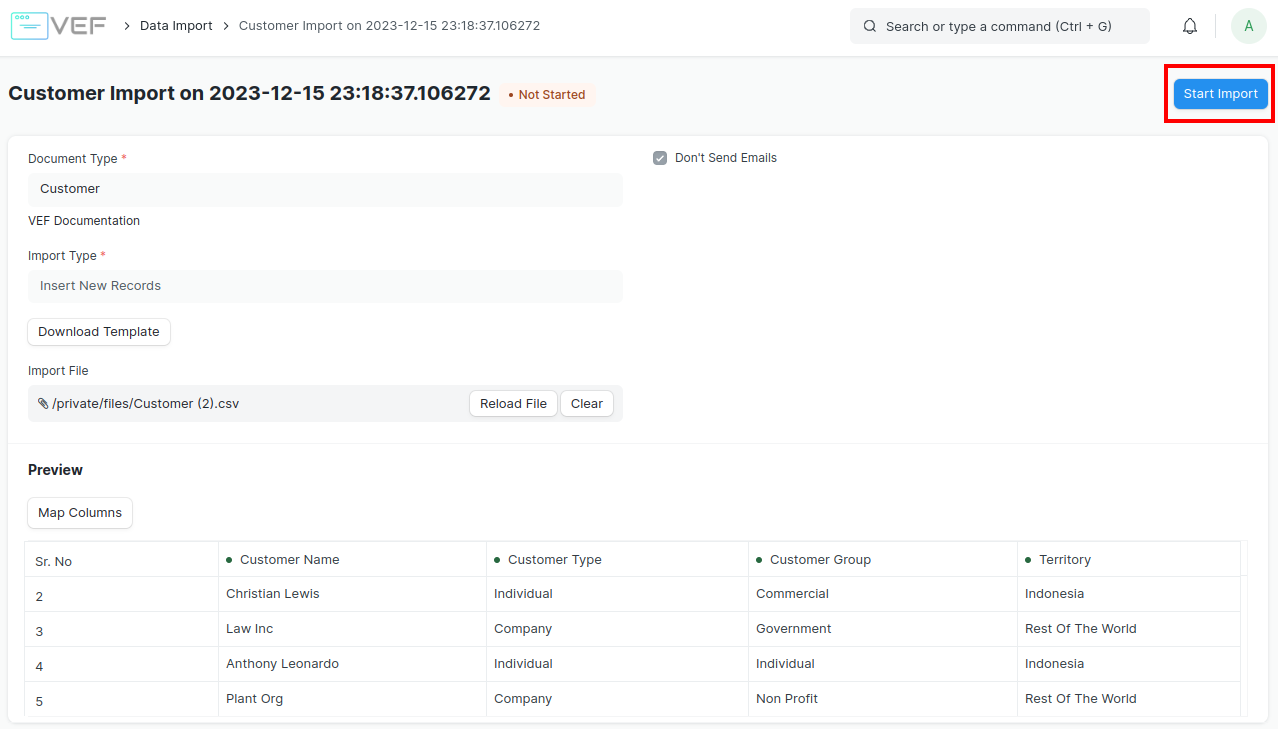The width and height of the screenshot is (1278, 729).
Task: Click the Non Profit customer group cell
Action: tap(883, 699)
